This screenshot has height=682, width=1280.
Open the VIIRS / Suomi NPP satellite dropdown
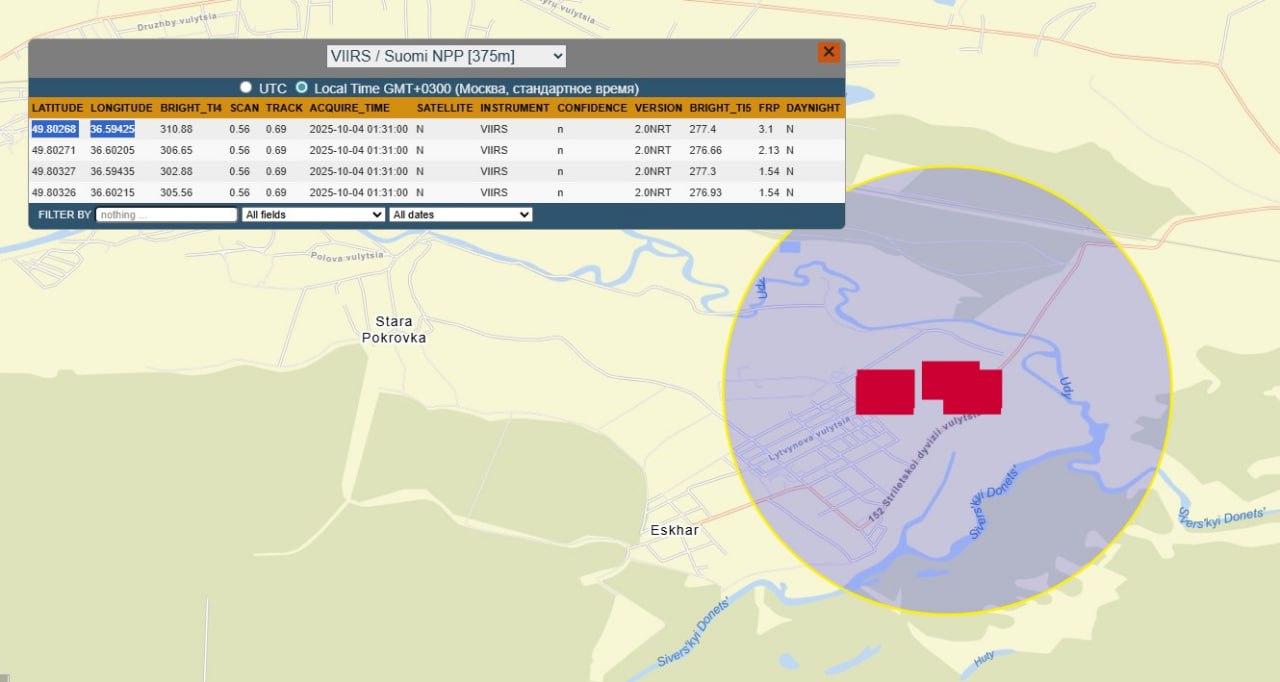pyautogui.click(x=446, y=56)
